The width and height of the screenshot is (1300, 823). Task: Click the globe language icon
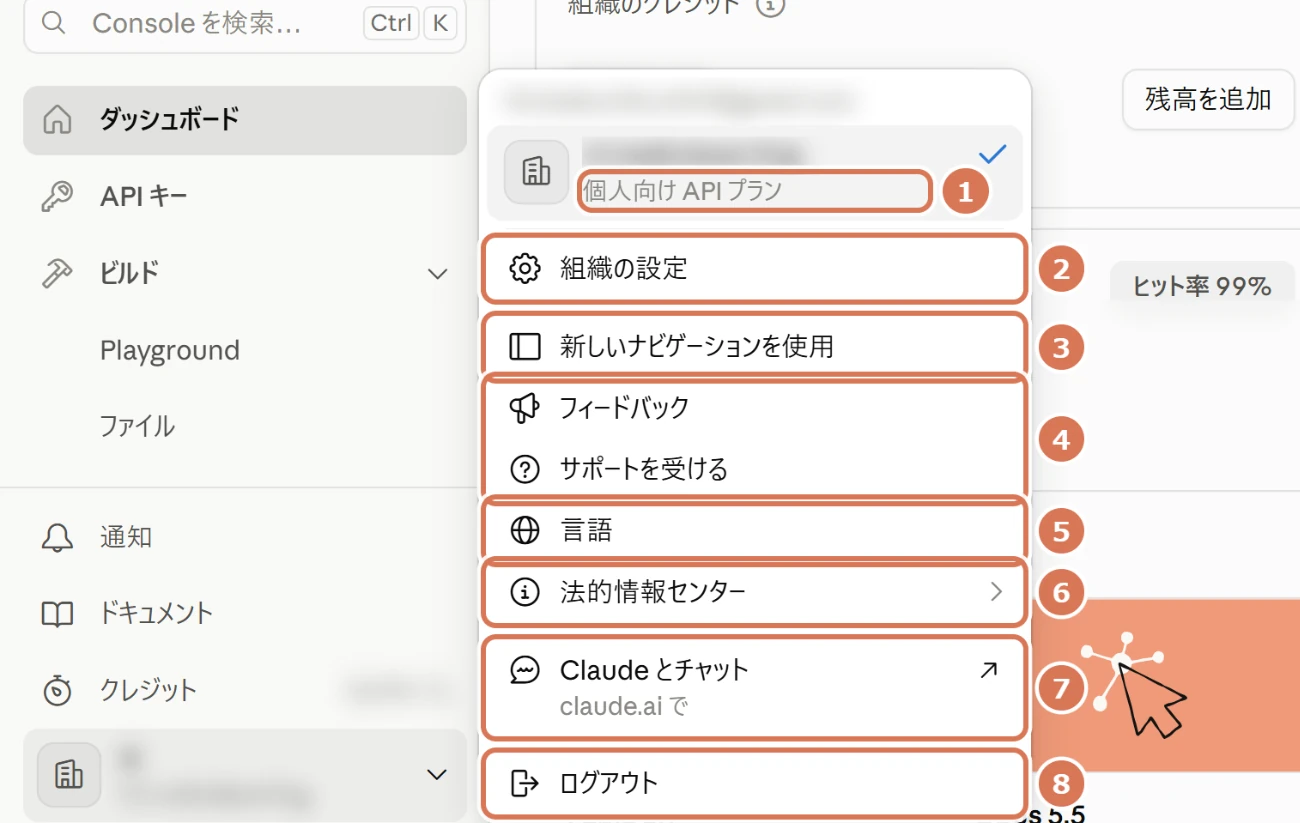tap(525, 531)
